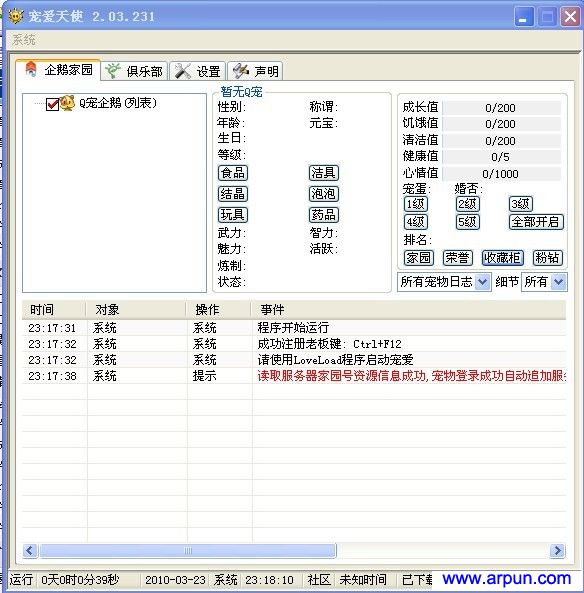
Task: Click the penguin icon beside Q宠企鹅
Action: (67, 103)
